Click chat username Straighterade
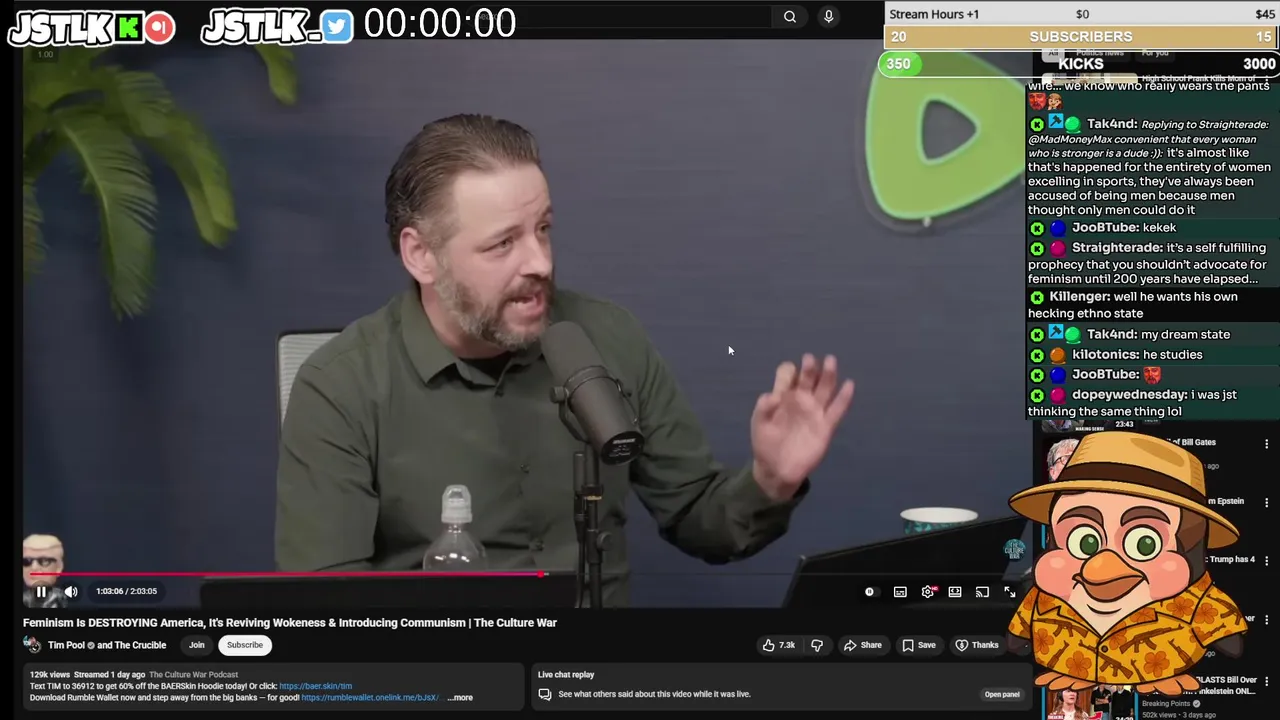This screenshot has width=1280, height=720. click(x=1117, y=248)
